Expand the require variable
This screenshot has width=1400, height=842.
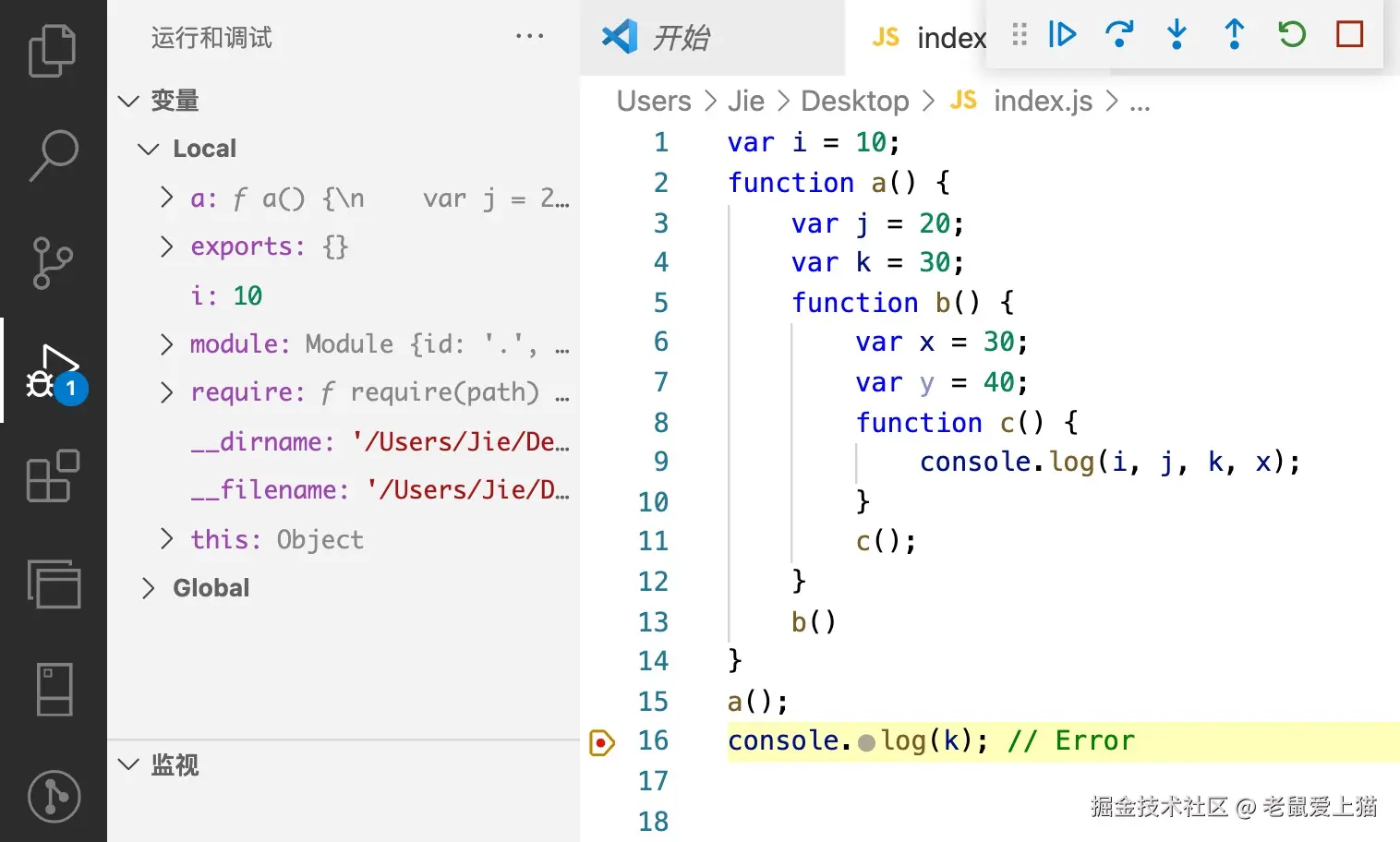pyautogui.click(x=166, y=392)
